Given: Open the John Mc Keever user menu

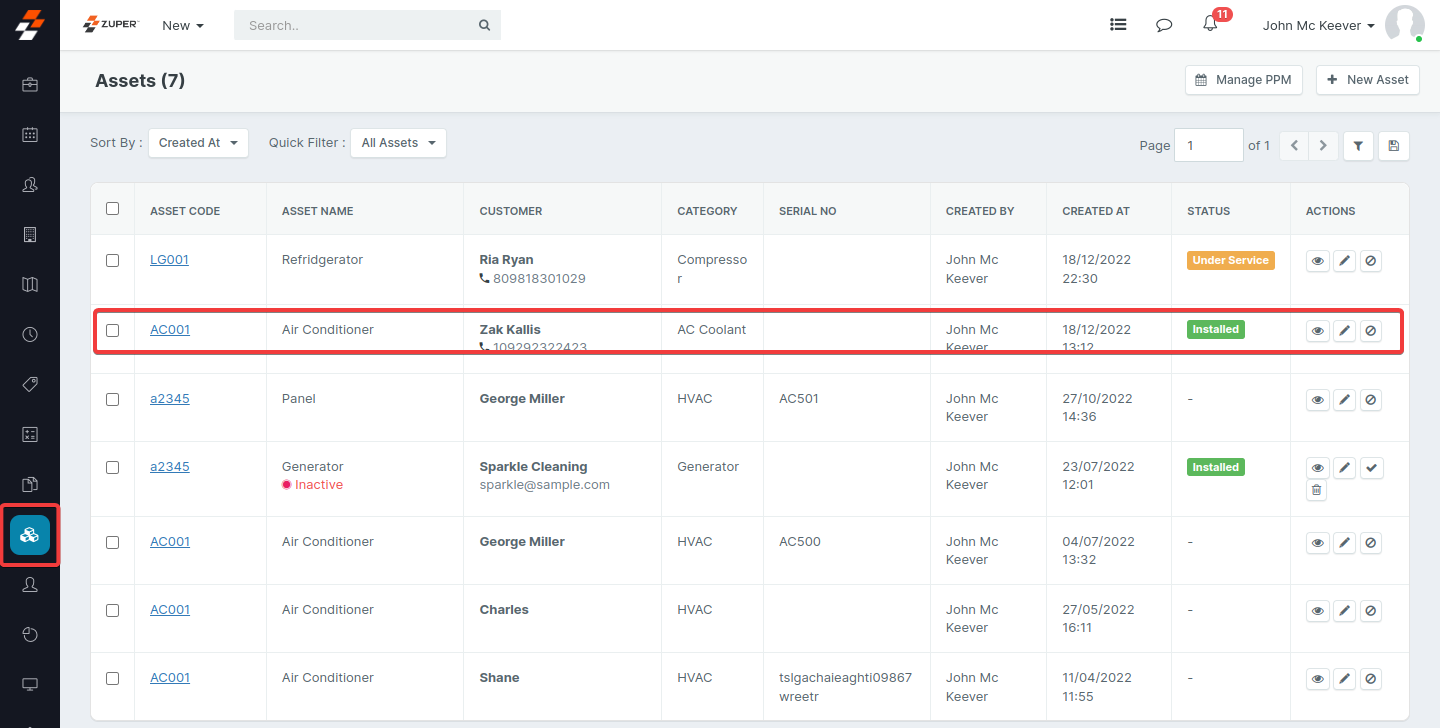Looking at the screenshot, I should (1318, 26).
